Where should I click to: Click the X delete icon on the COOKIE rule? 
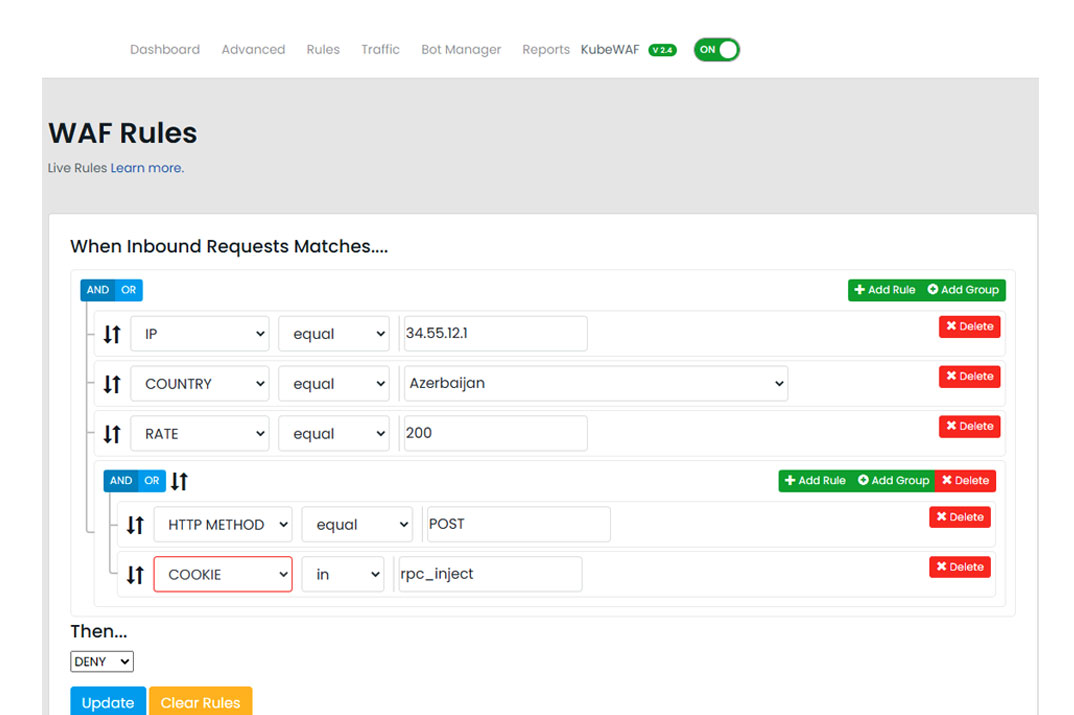[x=944, y=567]
